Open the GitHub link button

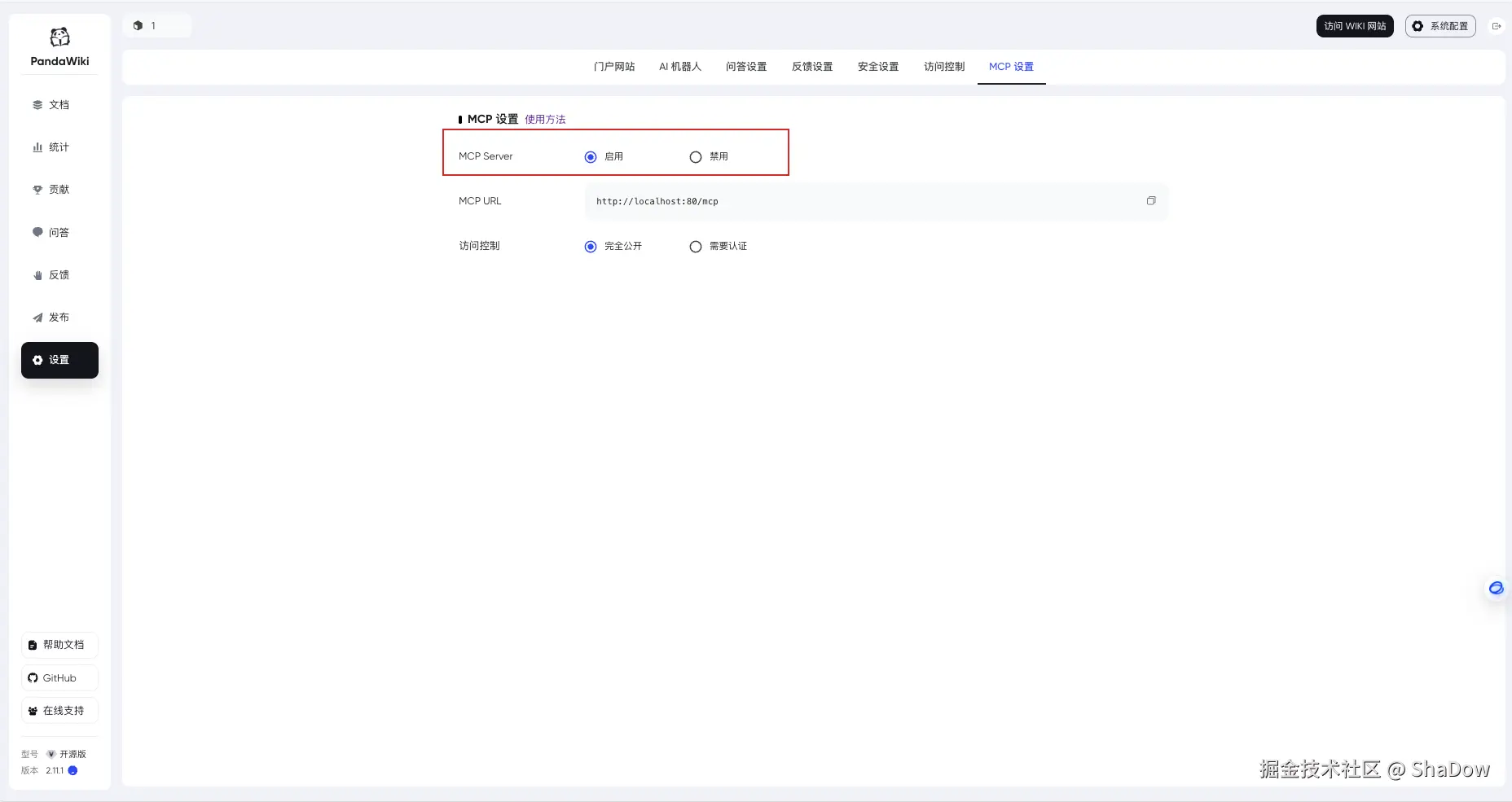[59, 677]
